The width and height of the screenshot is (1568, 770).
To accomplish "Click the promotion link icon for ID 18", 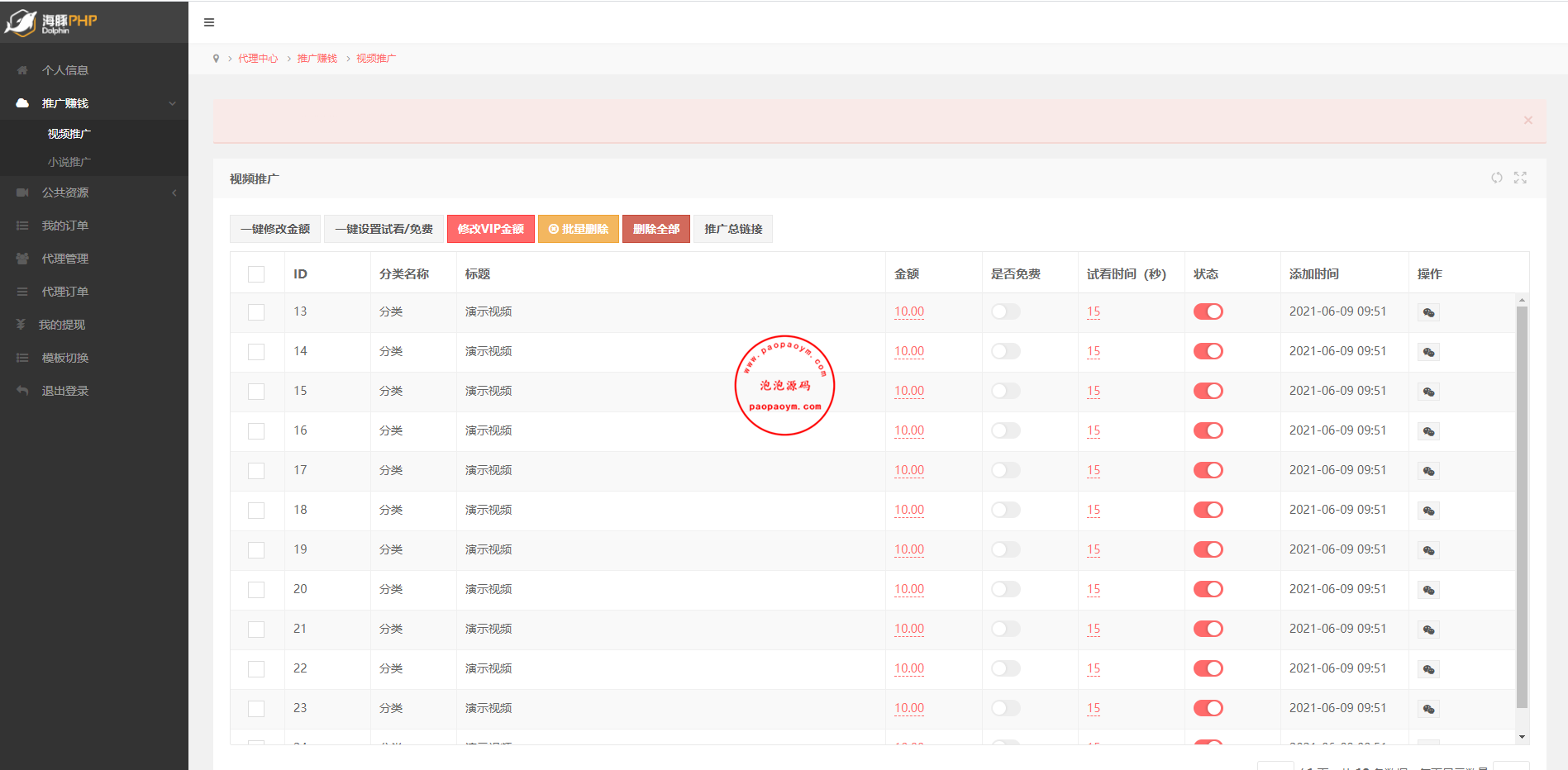I will [x=1428, y=511].
